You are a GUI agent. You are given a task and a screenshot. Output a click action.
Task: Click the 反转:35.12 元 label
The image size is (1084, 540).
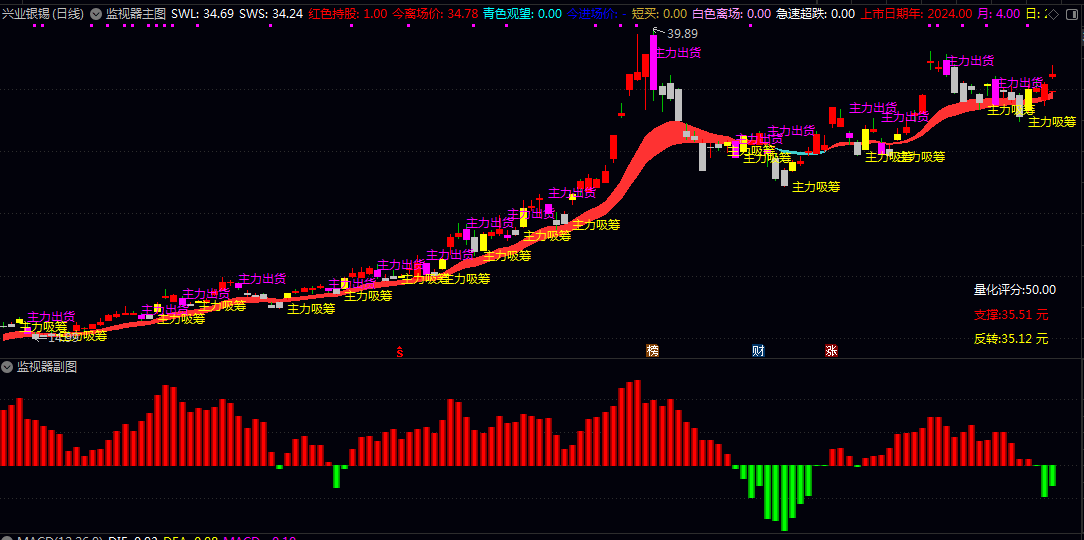1011,339
